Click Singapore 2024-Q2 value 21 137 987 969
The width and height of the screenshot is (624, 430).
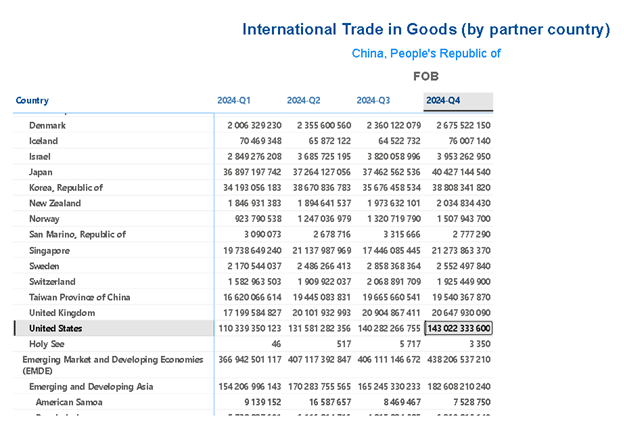pos(322,251)
